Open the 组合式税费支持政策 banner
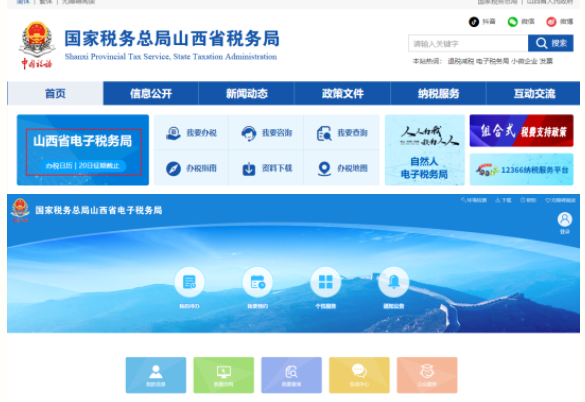The height and width of the screenshot is (402, 585). pyautogui.click(x=521, y=131)
